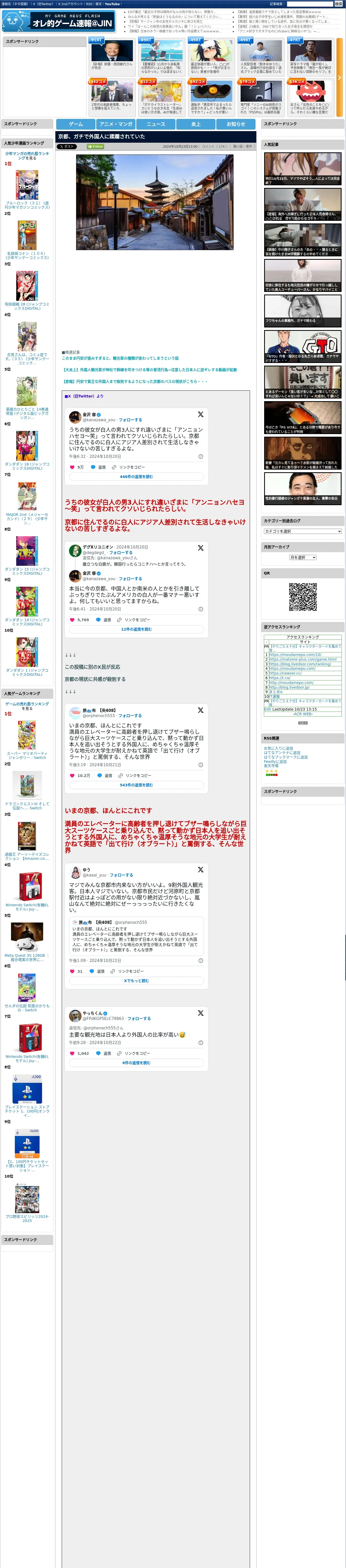This screenshot has width=346, height=1568.
Task: Open the ニュース navigation tab
Action: pos(156,124)
